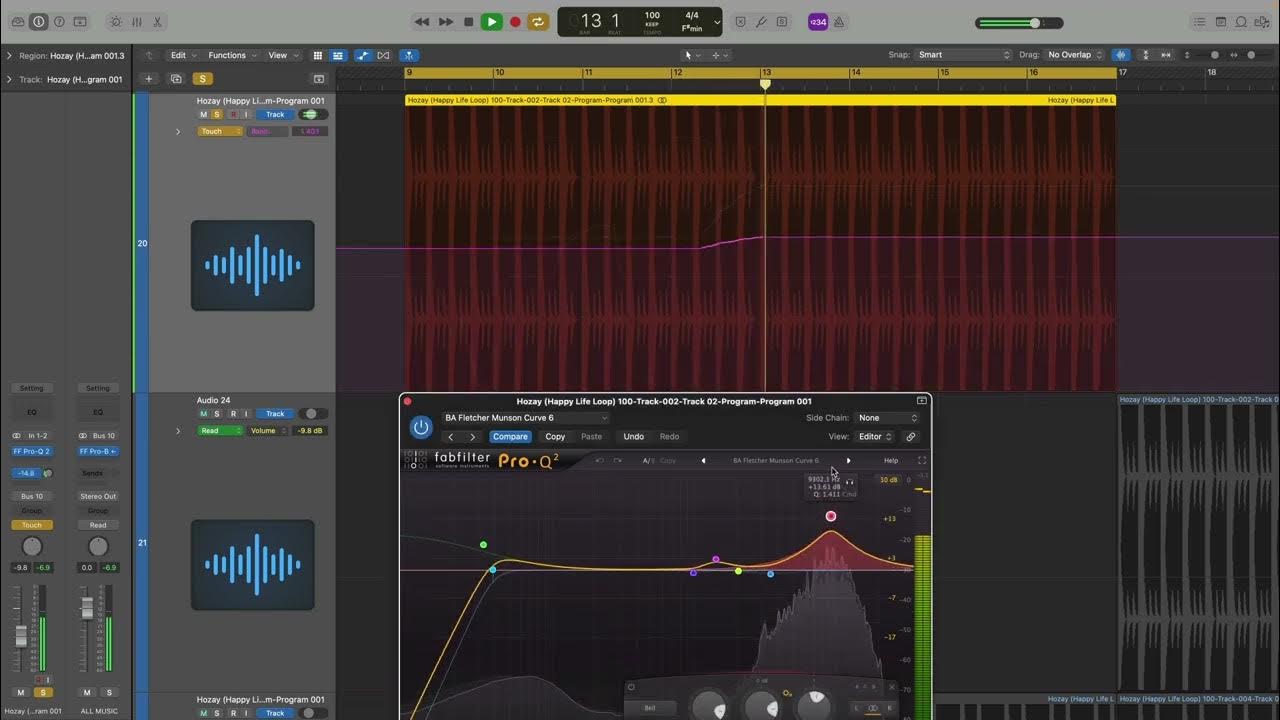Toggle the Inspector panel button

39,22
